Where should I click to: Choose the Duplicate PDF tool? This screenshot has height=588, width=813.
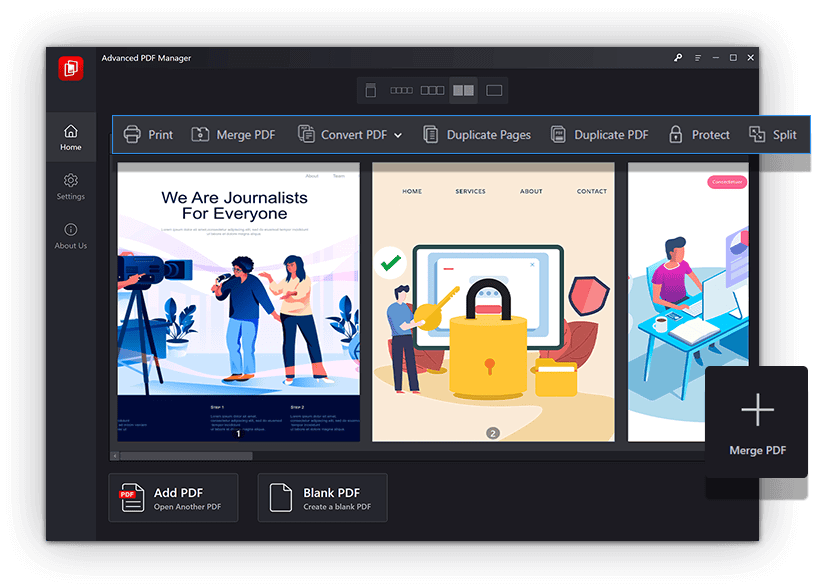pos(599,135)
